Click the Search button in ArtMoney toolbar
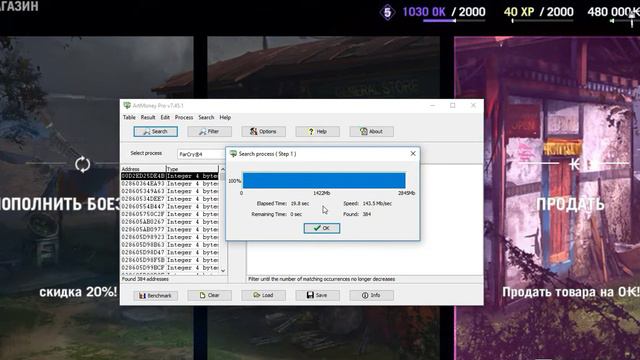This screenshot has width=640, height=360. pos(156,131)
